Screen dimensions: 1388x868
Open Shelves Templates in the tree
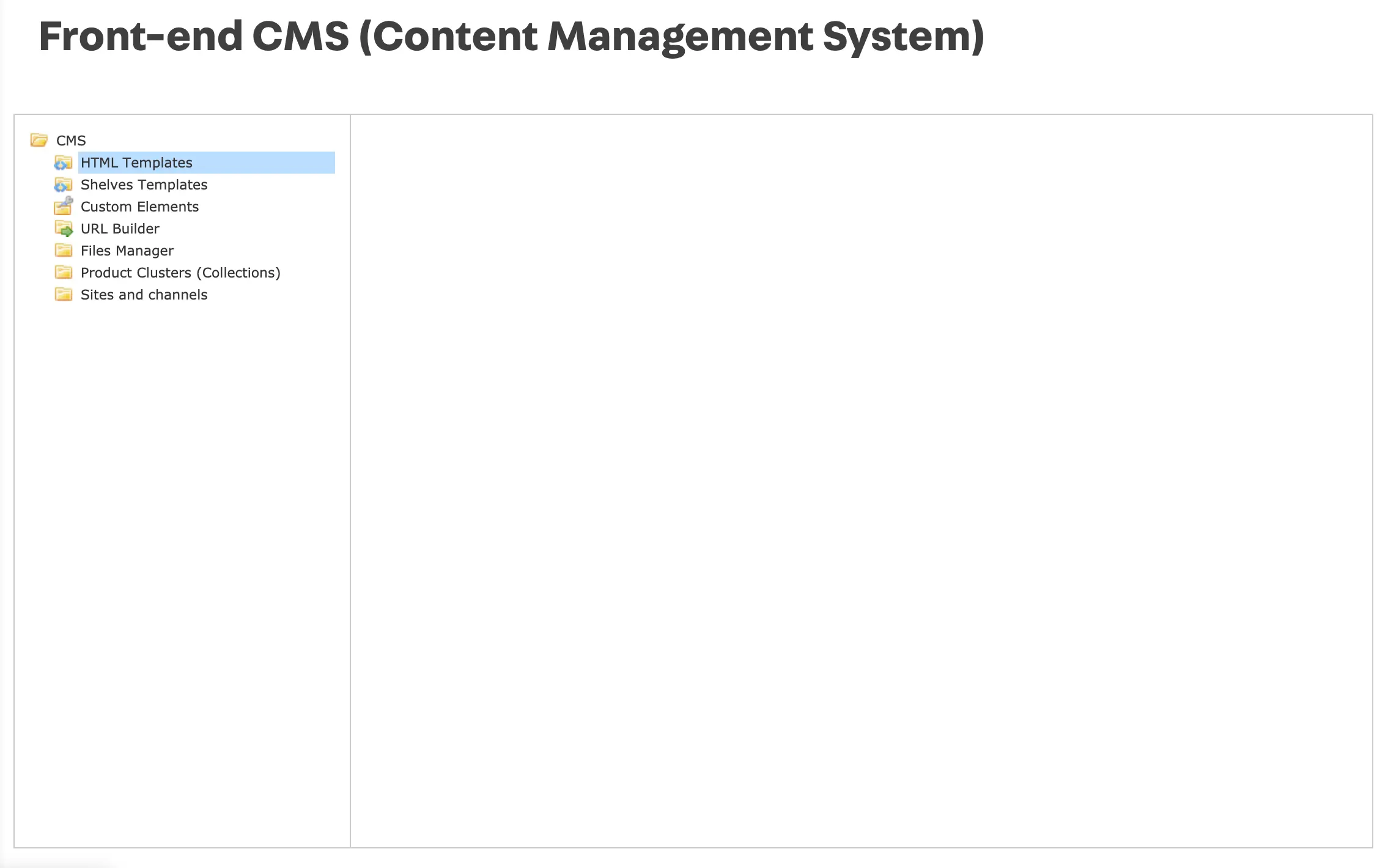144,185
